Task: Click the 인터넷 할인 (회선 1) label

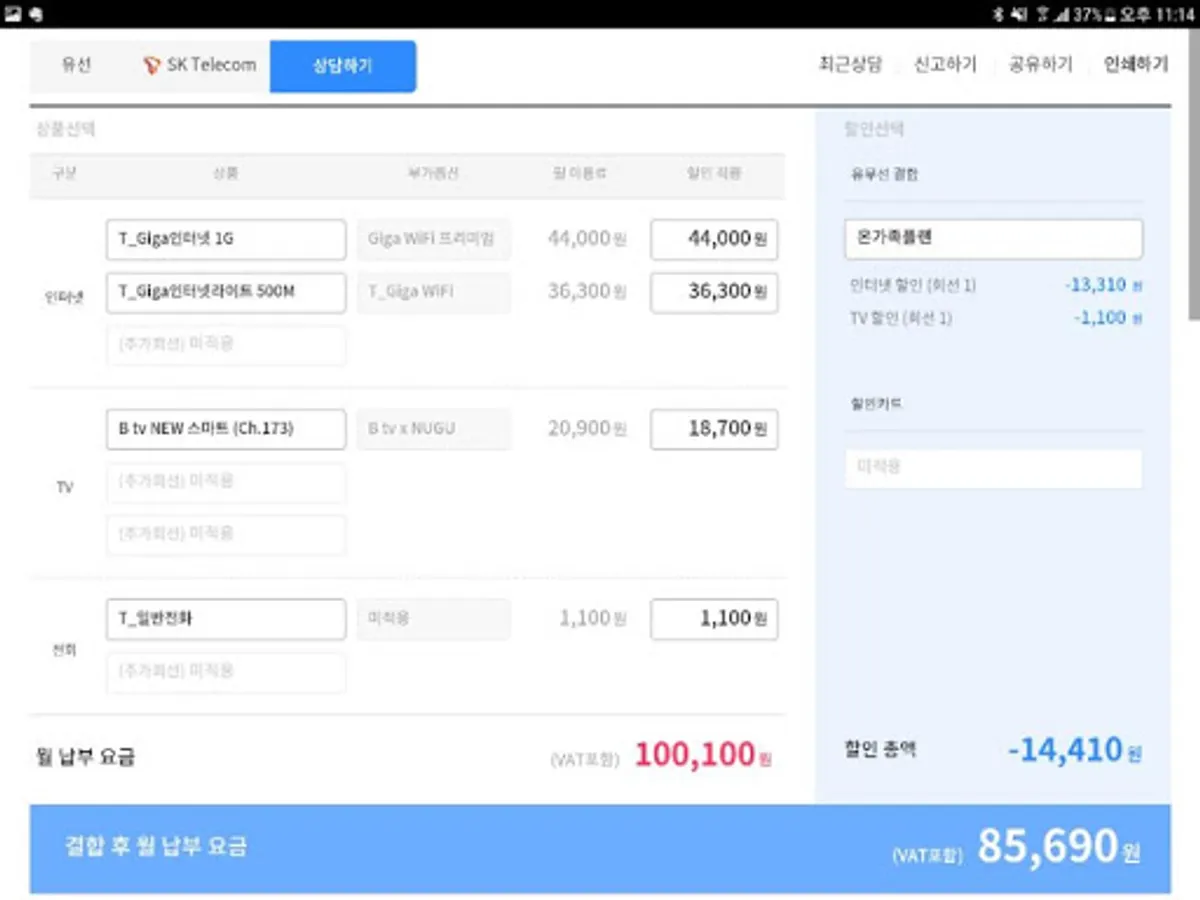Action: 912,286
